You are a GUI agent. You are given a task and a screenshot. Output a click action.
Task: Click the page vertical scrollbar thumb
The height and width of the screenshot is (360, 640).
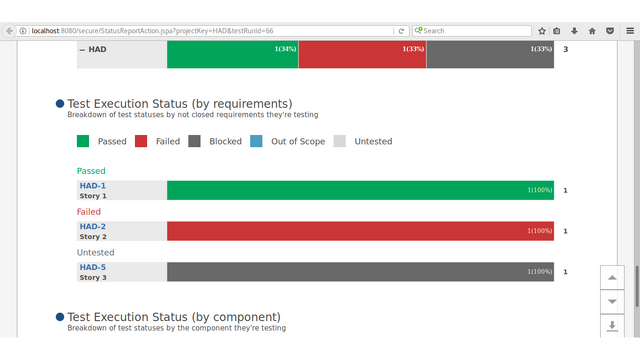click(637, 287)
